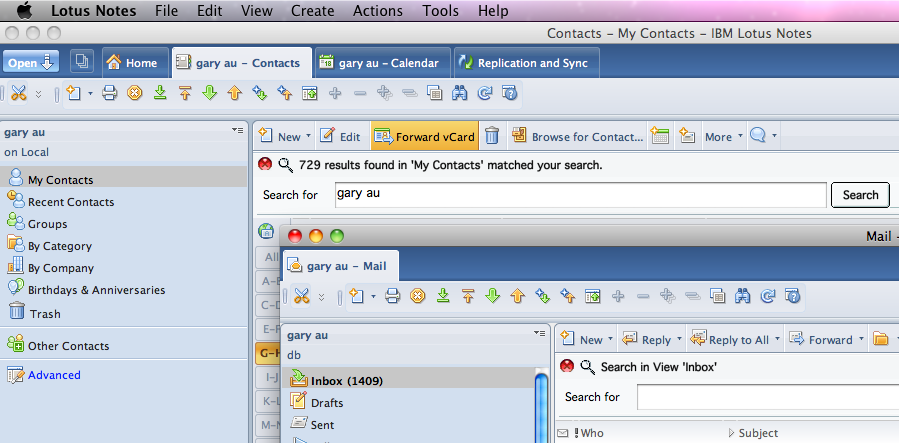This screenshot has height=443, width=899.
Task: Open the Reply dropdown arrow in Mail window
Action: click(679, 339)
